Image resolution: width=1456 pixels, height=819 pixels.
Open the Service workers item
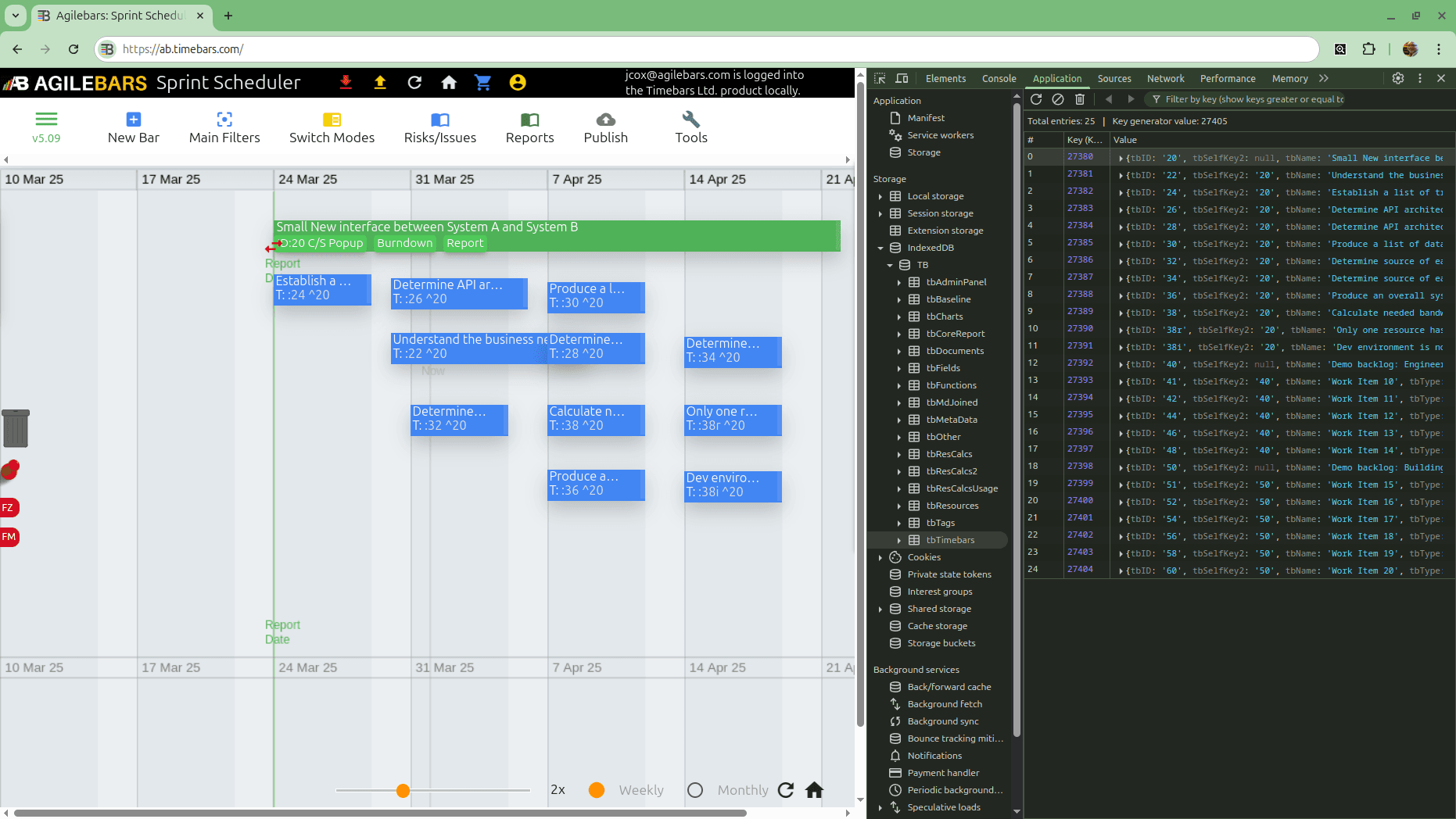pyautogui.click(x=940, y=135)
